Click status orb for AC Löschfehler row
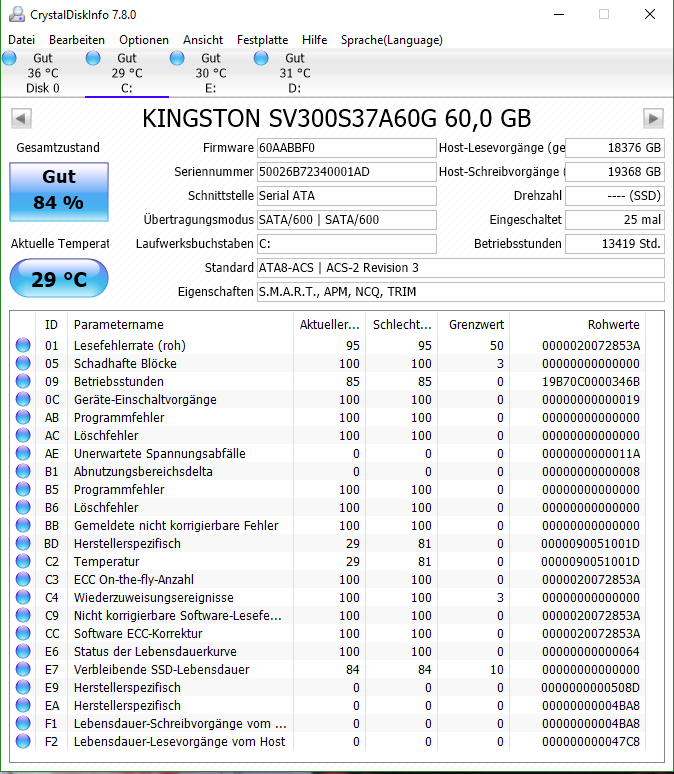 (x=23, y=435)
